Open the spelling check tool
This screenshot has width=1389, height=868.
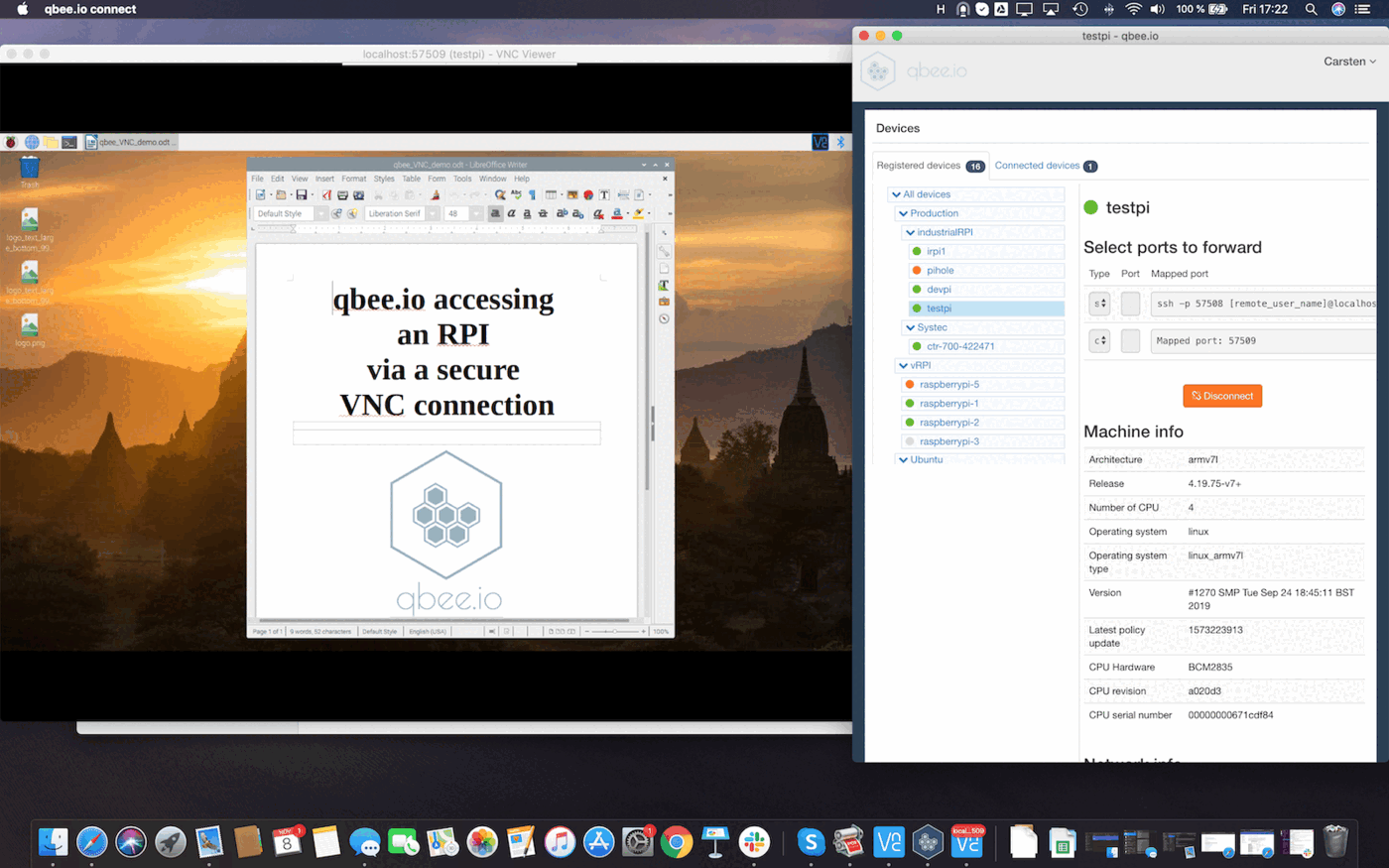coord(516,196)
